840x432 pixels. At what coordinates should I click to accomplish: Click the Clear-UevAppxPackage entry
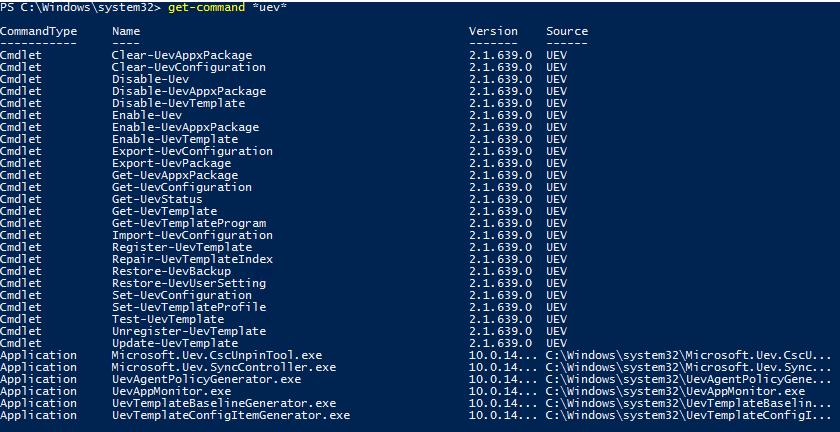click(182, 55)
